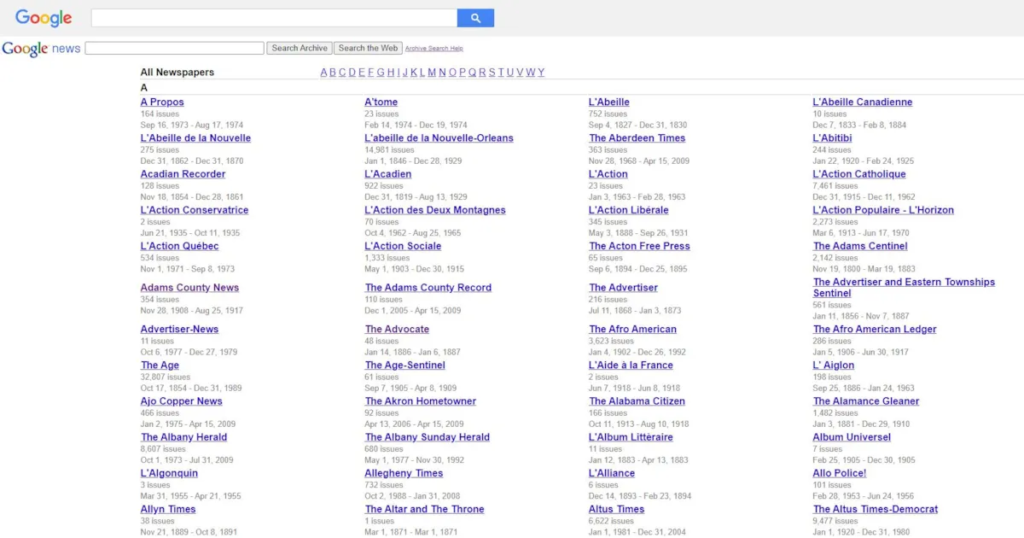Open The Altus Times-Democrat link
The image size is (1024, 538).
[x=875, y=509]
